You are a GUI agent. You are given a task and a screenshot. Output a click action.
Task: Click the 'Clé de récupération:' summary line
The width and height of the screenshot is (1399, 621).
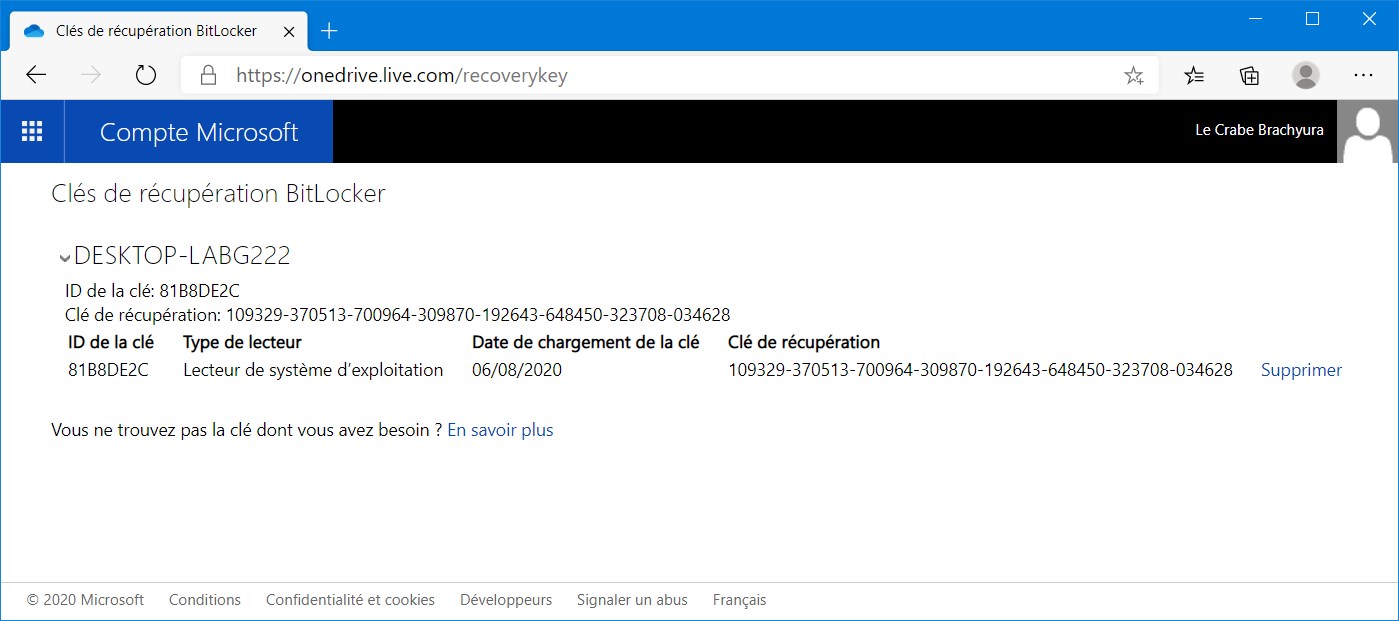click(x=397, y=315)
